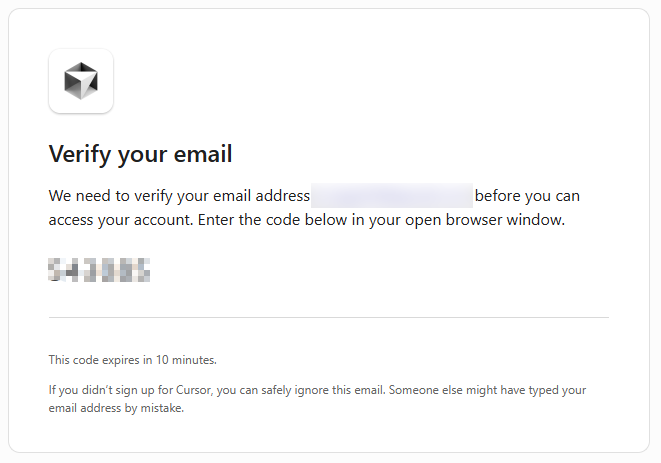Image resolution: width=661 pixels, height=463 pixels.
Task: Click the Cursor cube logo icon
Action: [81, 81]
